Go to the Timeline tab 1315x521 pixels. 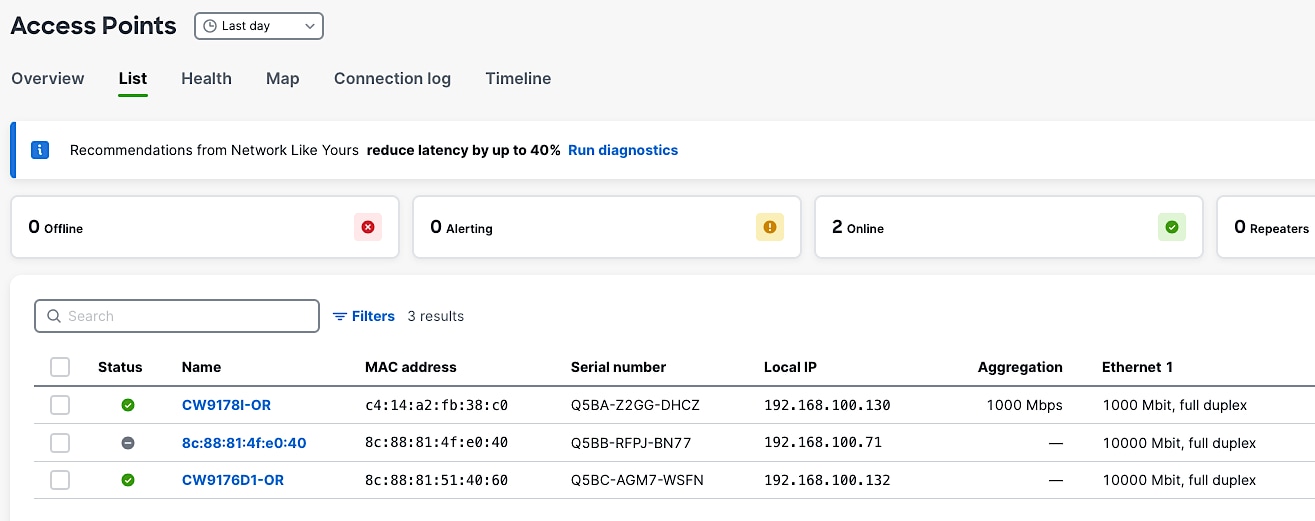[518, 78]
